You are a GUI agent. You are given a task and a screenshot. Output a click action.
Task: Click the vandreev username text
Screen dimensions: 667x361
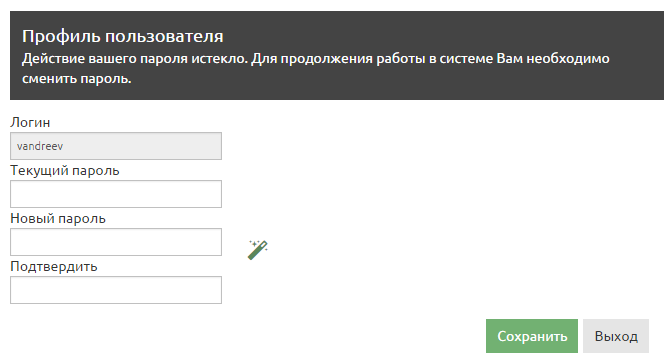click(40, 146)
